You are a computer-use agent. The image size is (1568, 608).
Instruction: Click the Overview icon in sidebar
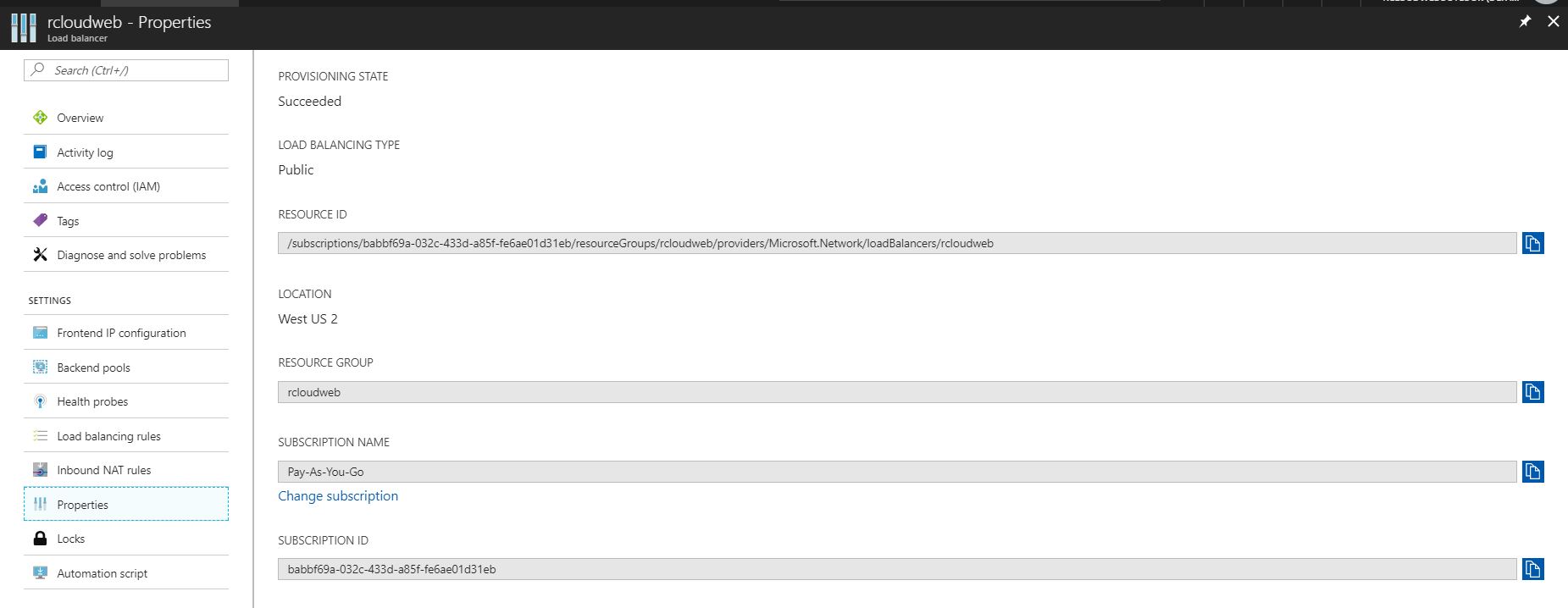point(40,118)
